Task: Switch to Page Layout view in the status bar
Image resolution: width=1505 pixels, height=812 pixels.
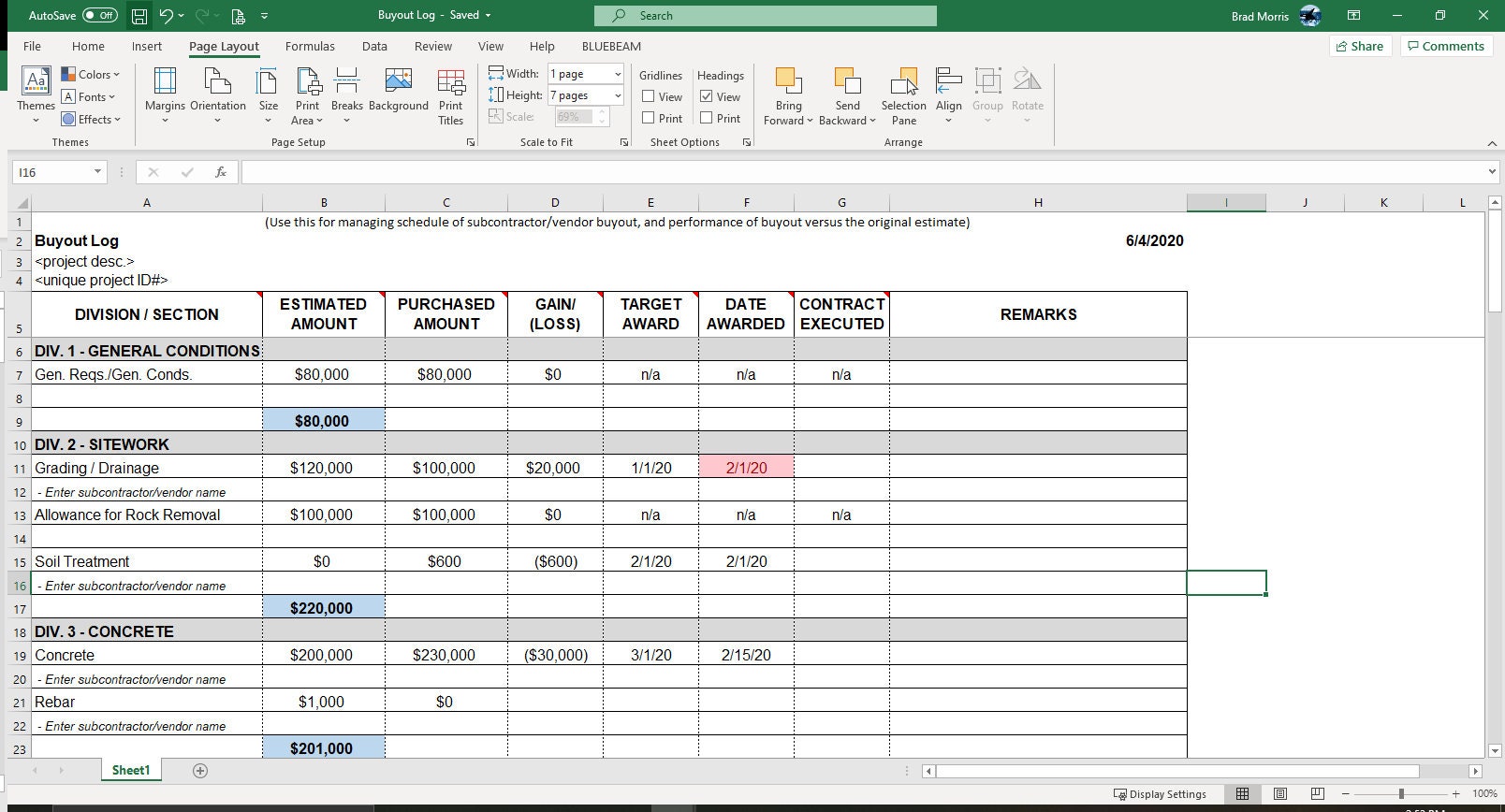Action: point(1279,794)
